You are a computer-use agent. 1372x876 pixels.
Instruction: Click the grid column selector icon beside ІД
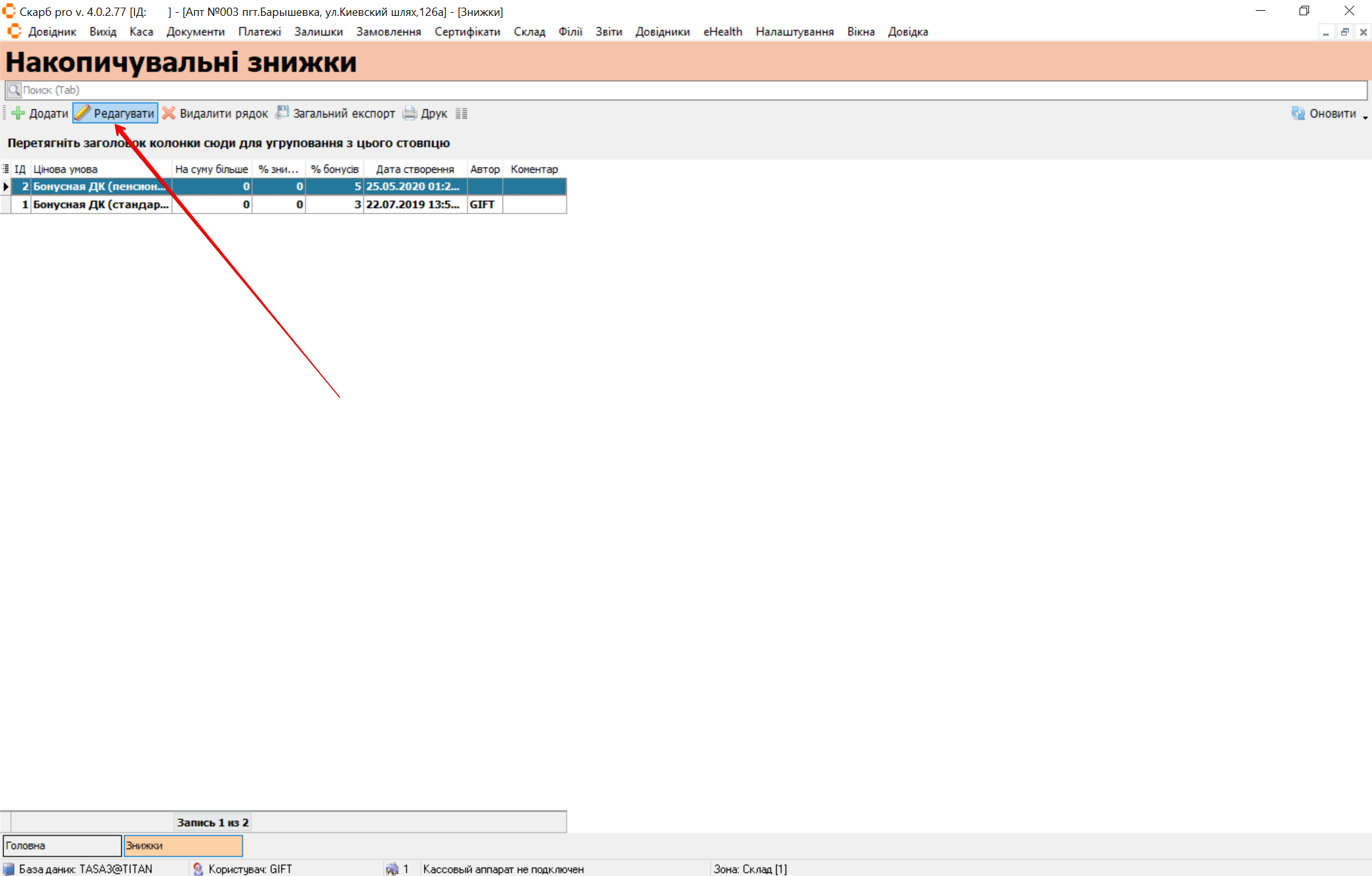pyautogui.click(x=6, y=168)
